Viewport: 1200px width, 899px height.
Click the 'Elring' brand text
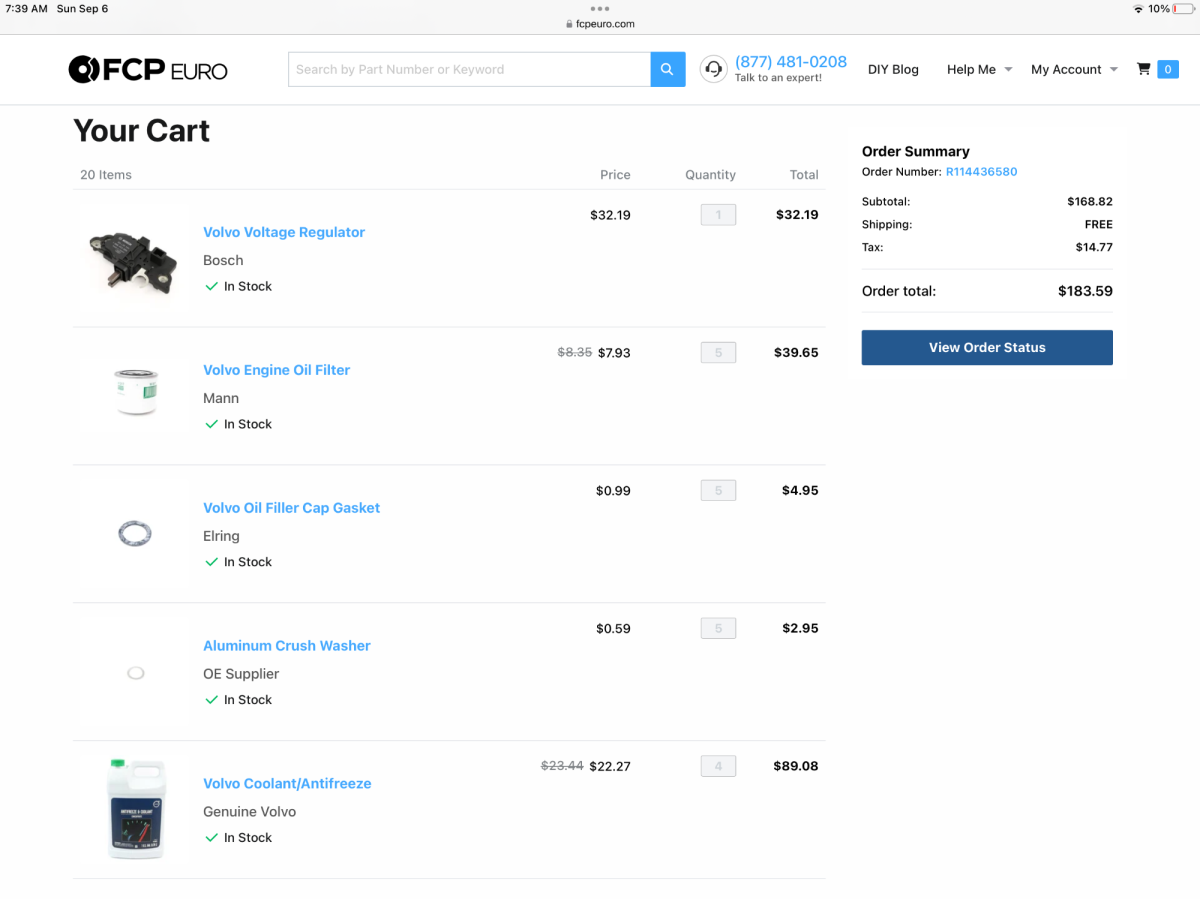221,536
